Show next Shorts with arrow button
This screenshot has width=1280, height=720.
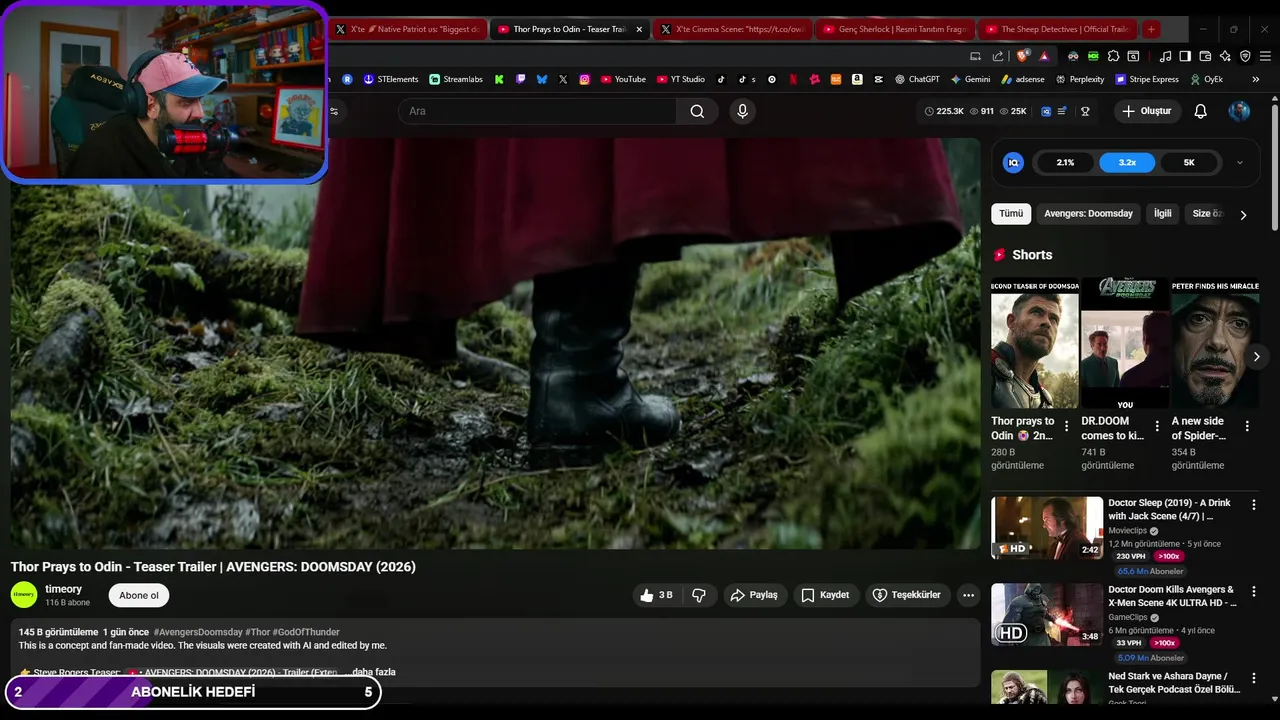pyautogui.click(x=1256, y=356)
